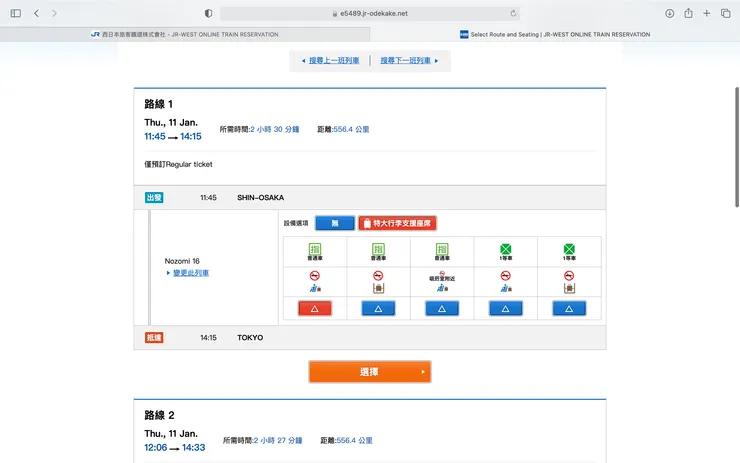Click the orange 抵達 arrival badge

click(x=154, y=337)
